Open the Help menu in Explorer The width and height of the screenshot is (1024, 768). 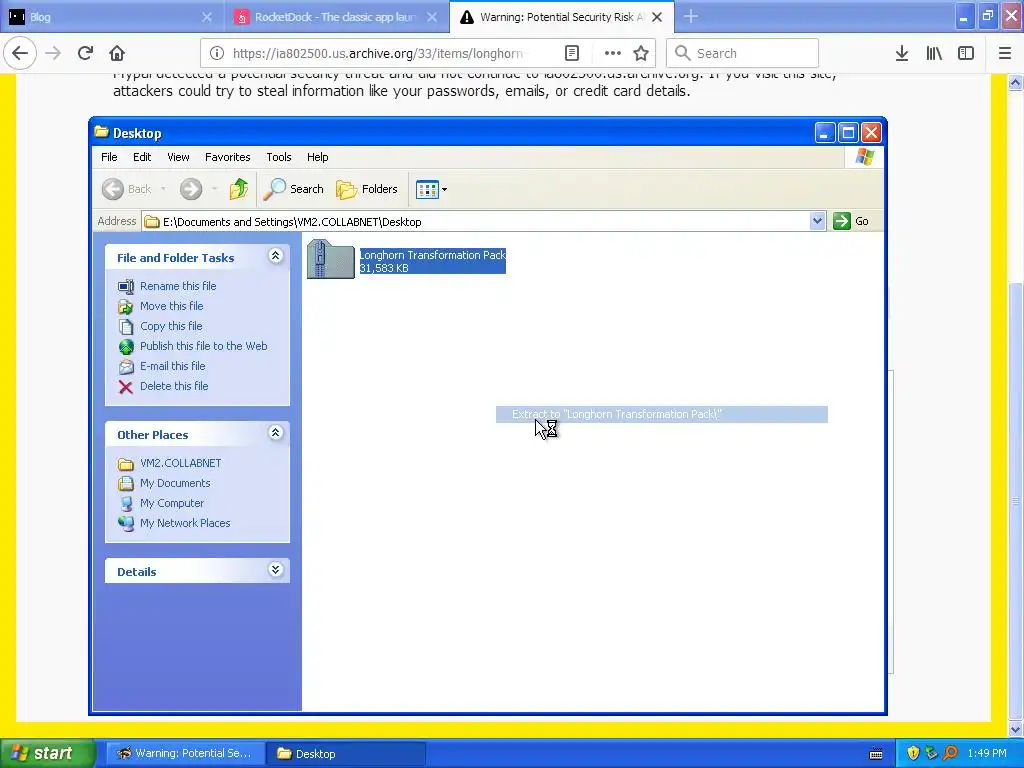[317, 157]
